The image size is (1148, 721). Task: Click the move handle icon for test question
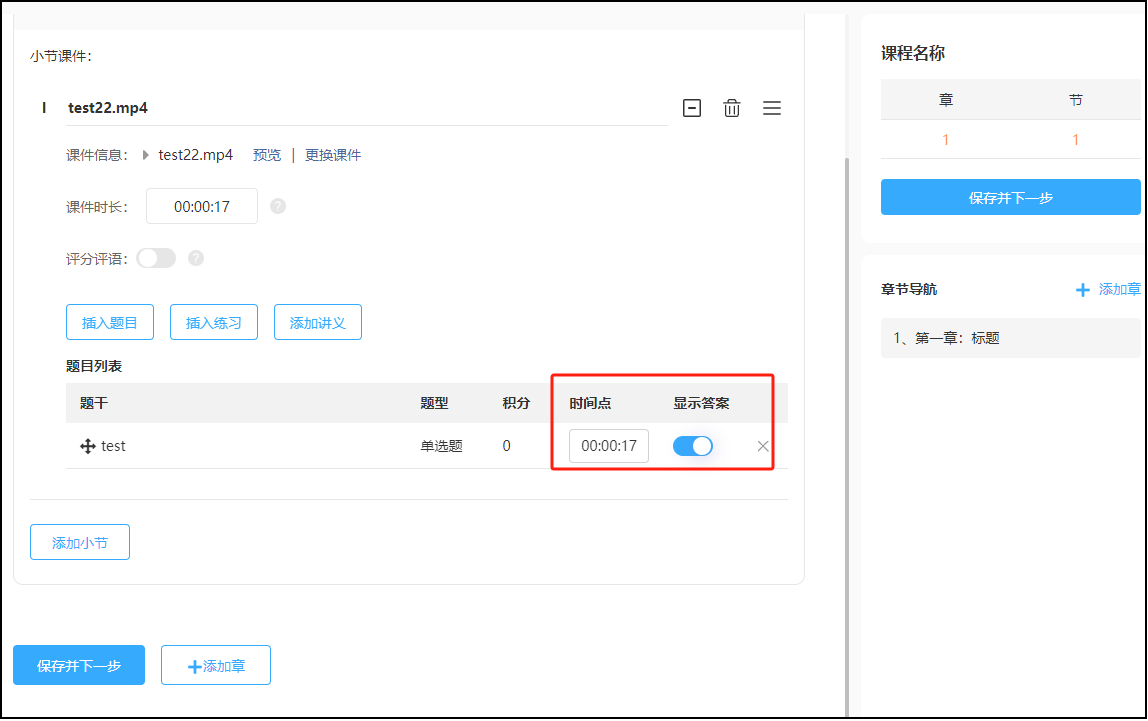click(x=88, y=447)
